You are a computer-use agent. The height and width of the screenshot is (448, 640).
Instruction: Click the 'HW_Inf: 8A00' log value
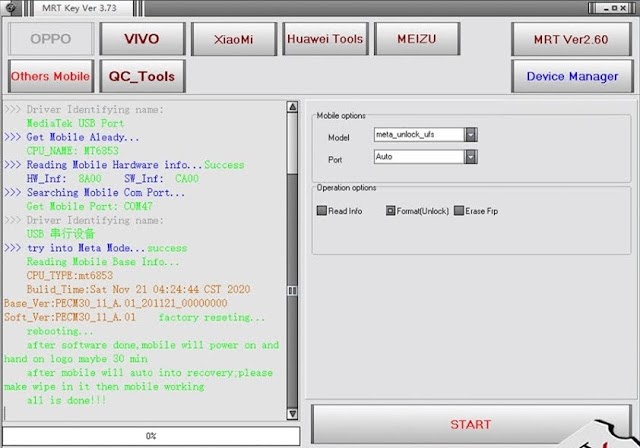64,178
